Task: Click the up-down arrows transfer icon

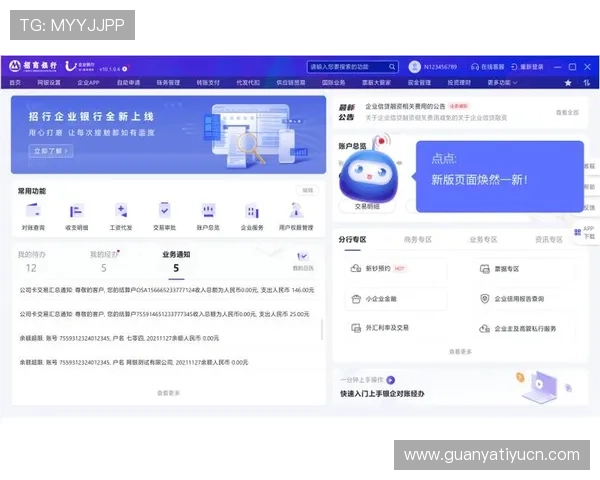Action: pyautogui.click(x=587, y=83)
